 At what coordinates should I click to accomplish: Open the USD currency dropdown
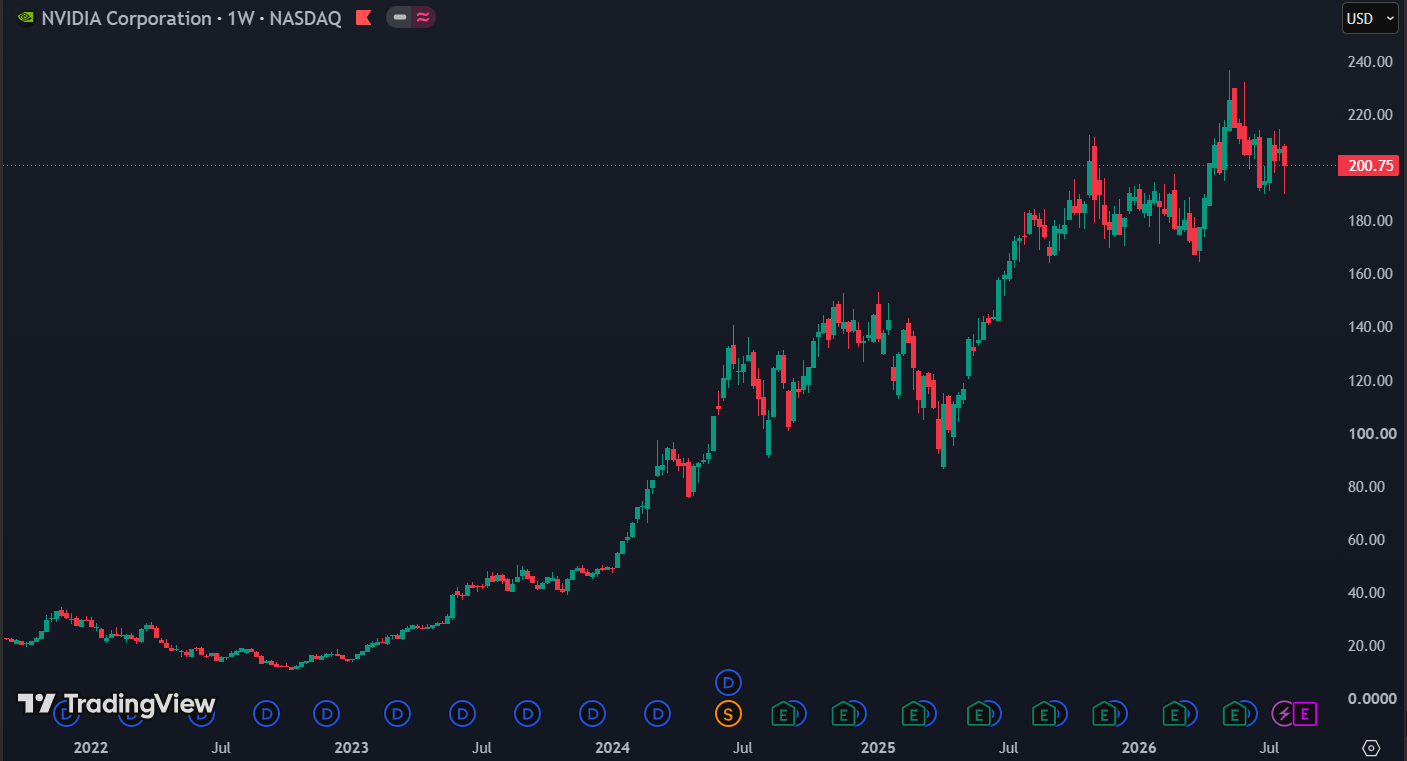(1370, 18)
